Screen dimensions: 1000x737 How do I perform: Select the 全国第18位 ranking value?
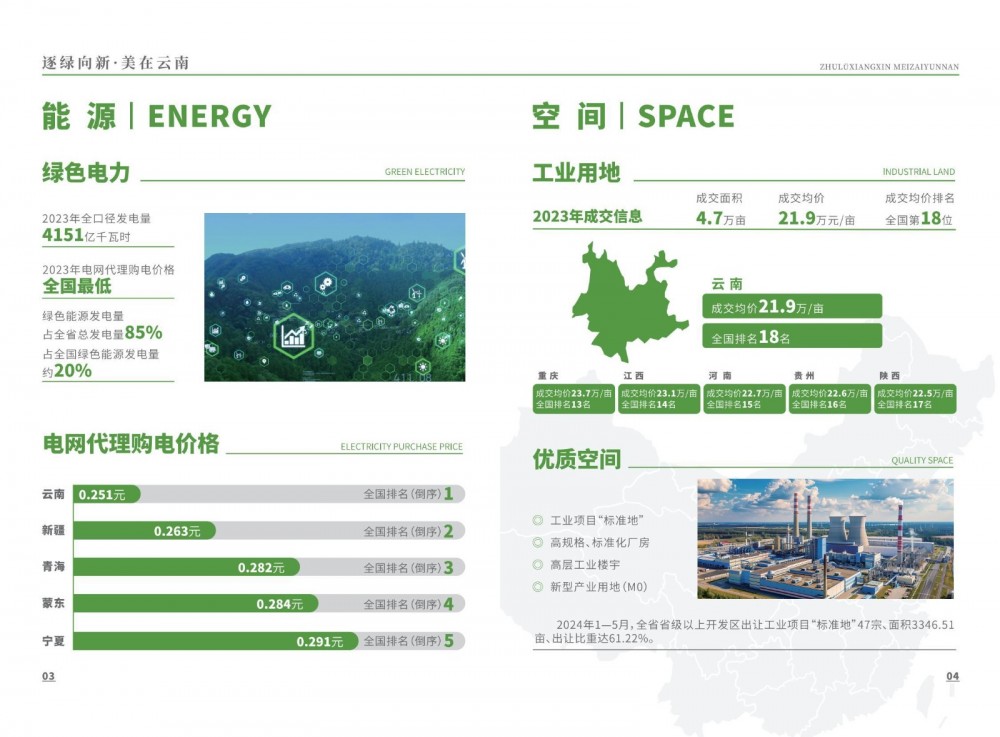click(x=919, y=218)
